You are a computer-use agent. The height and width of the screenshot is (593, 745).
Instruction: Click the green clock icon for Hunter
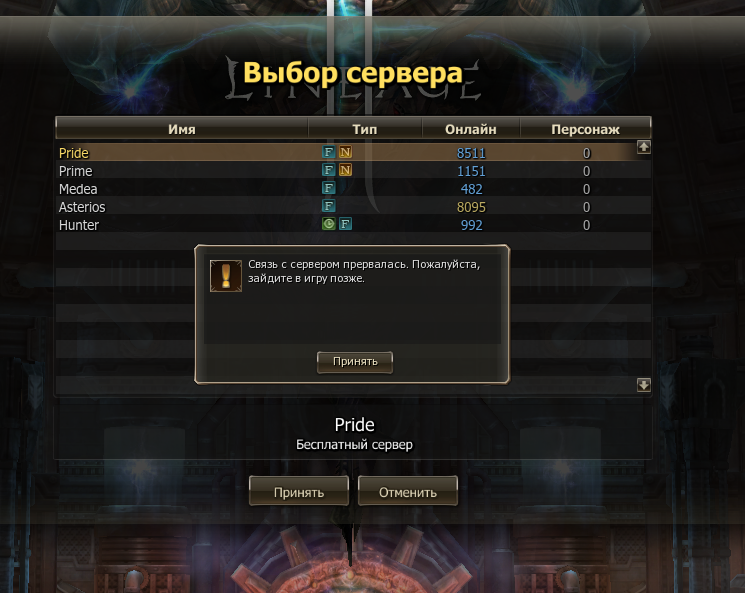coord(328,224)
